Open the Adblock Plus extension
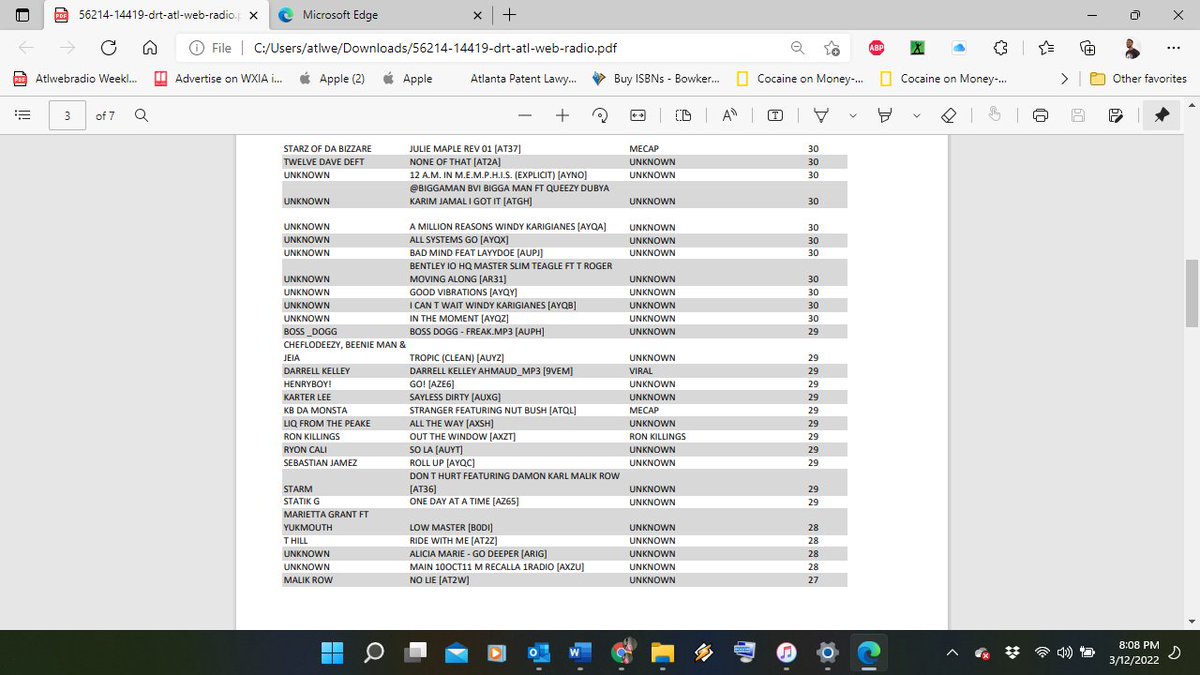The width and height of the screenshot is (1200, 675). 875,47
